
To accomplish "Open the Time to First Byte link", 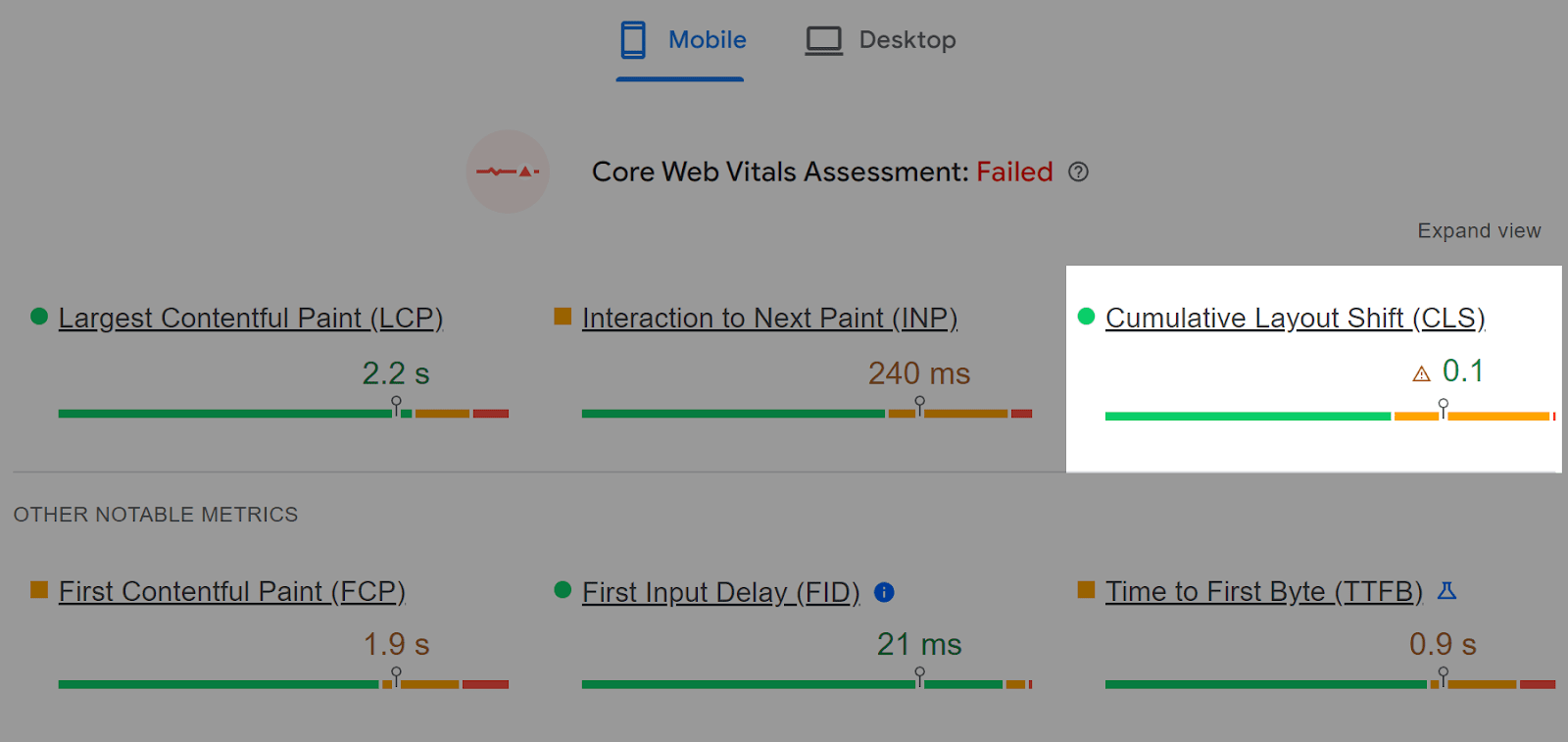I will point(1263,591).
